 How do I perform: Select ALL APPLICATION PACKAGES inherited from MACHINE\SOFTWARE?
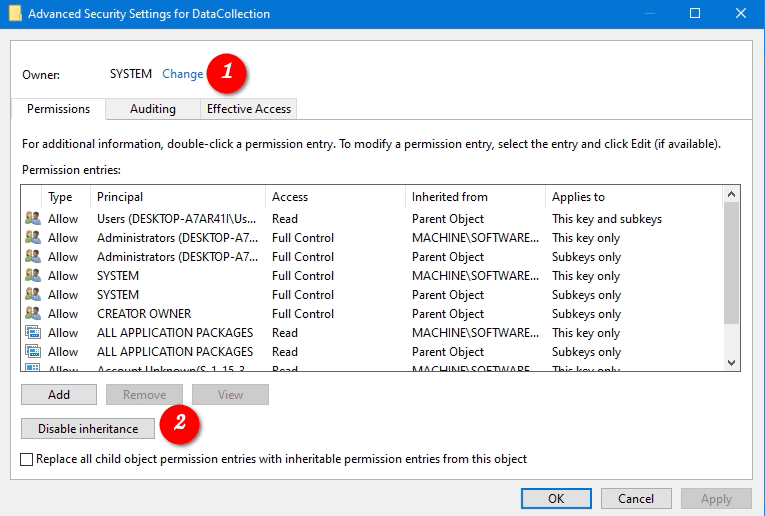click(175, 333)
